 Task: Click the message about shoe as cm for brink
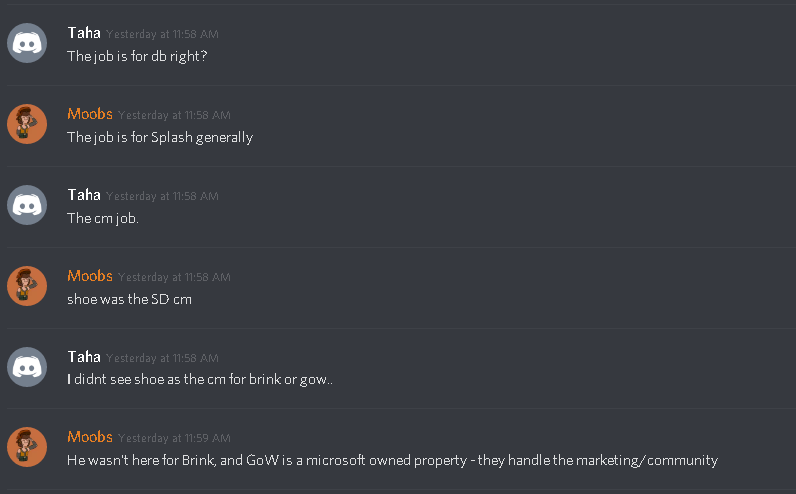pos(200,380)
